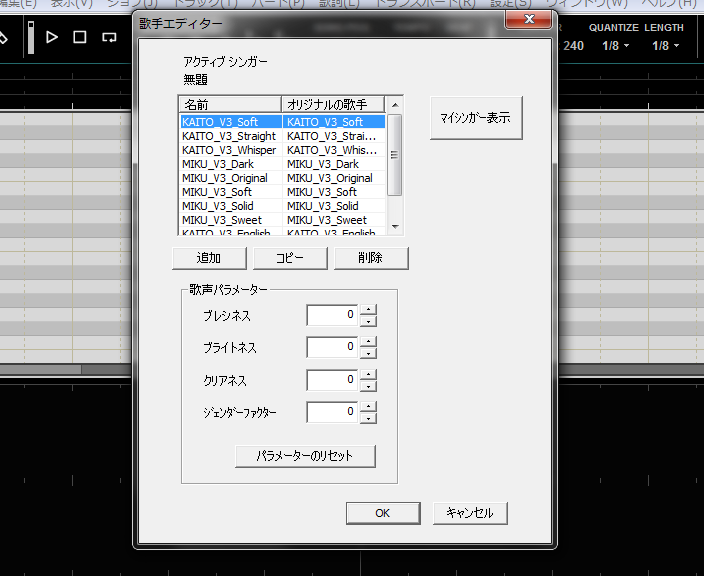Decrease クリアネス with the down arrow

pyautogui.click(x=368, y=386)
